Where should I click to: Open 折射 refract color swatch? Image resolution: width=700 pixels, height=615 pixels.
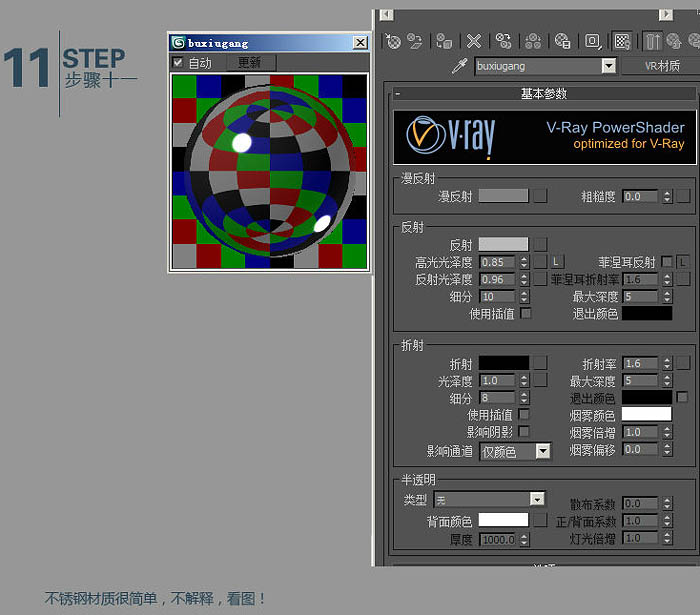coord(503,363)
